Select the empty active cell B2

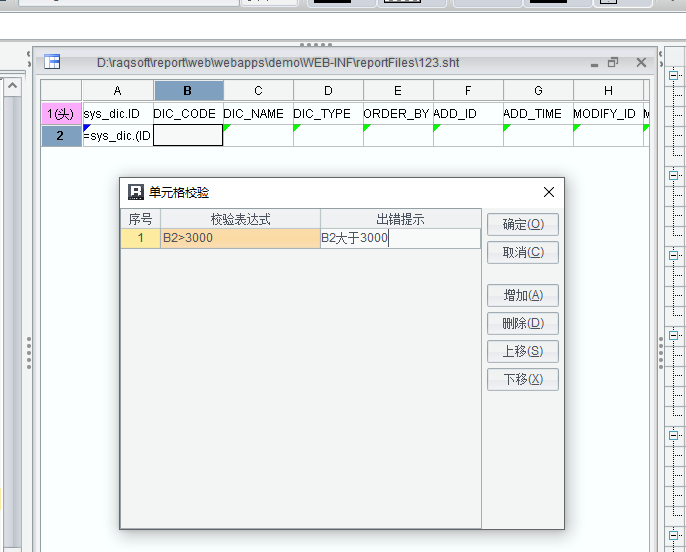coord(188,136)
